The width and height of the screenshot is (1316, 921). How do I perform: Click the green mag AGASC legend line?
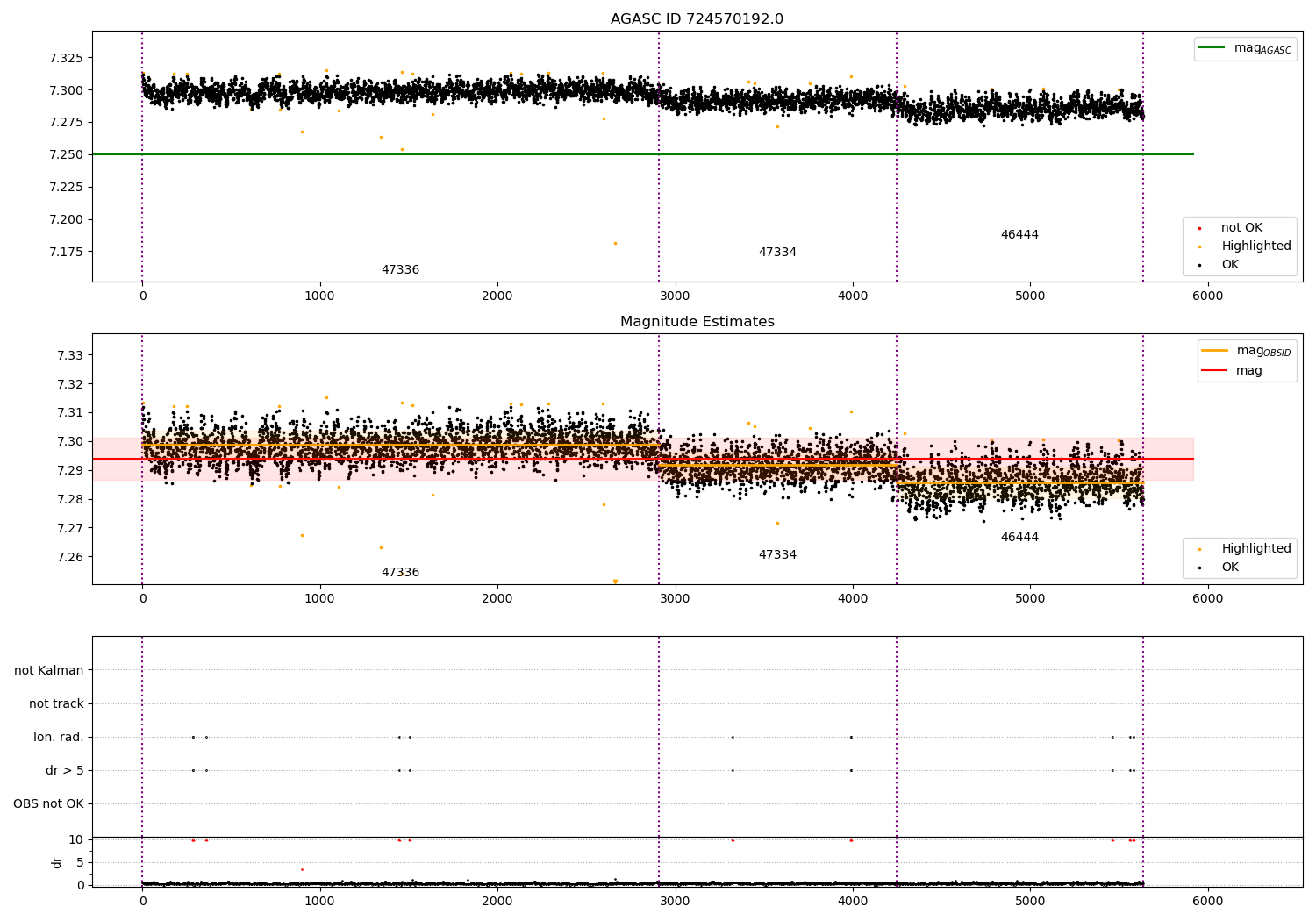(x=1212, y=48)
